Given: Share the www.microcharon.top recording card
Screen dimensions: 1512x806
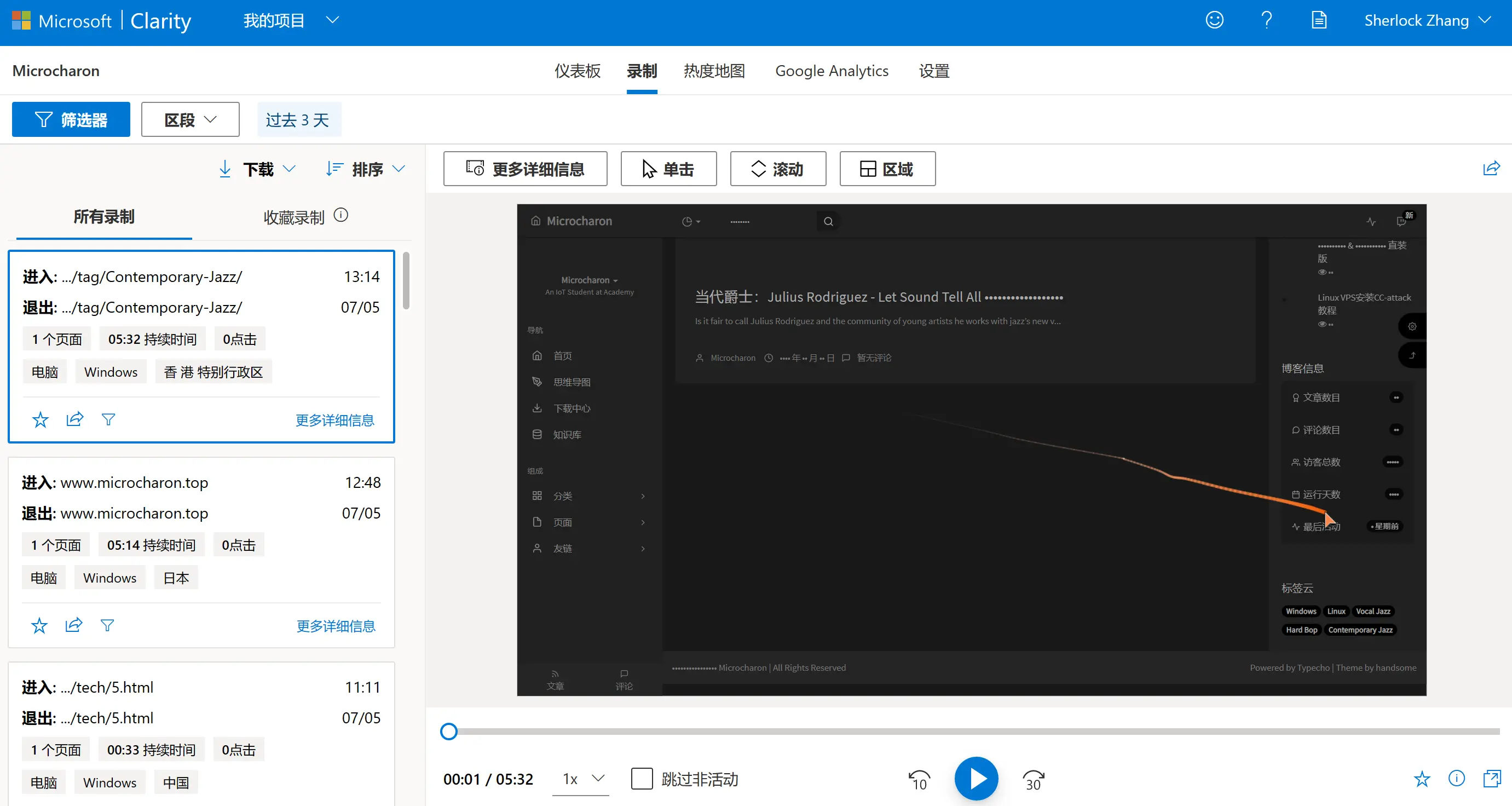Looking at the screenshot, I should (x=73, y=625).
